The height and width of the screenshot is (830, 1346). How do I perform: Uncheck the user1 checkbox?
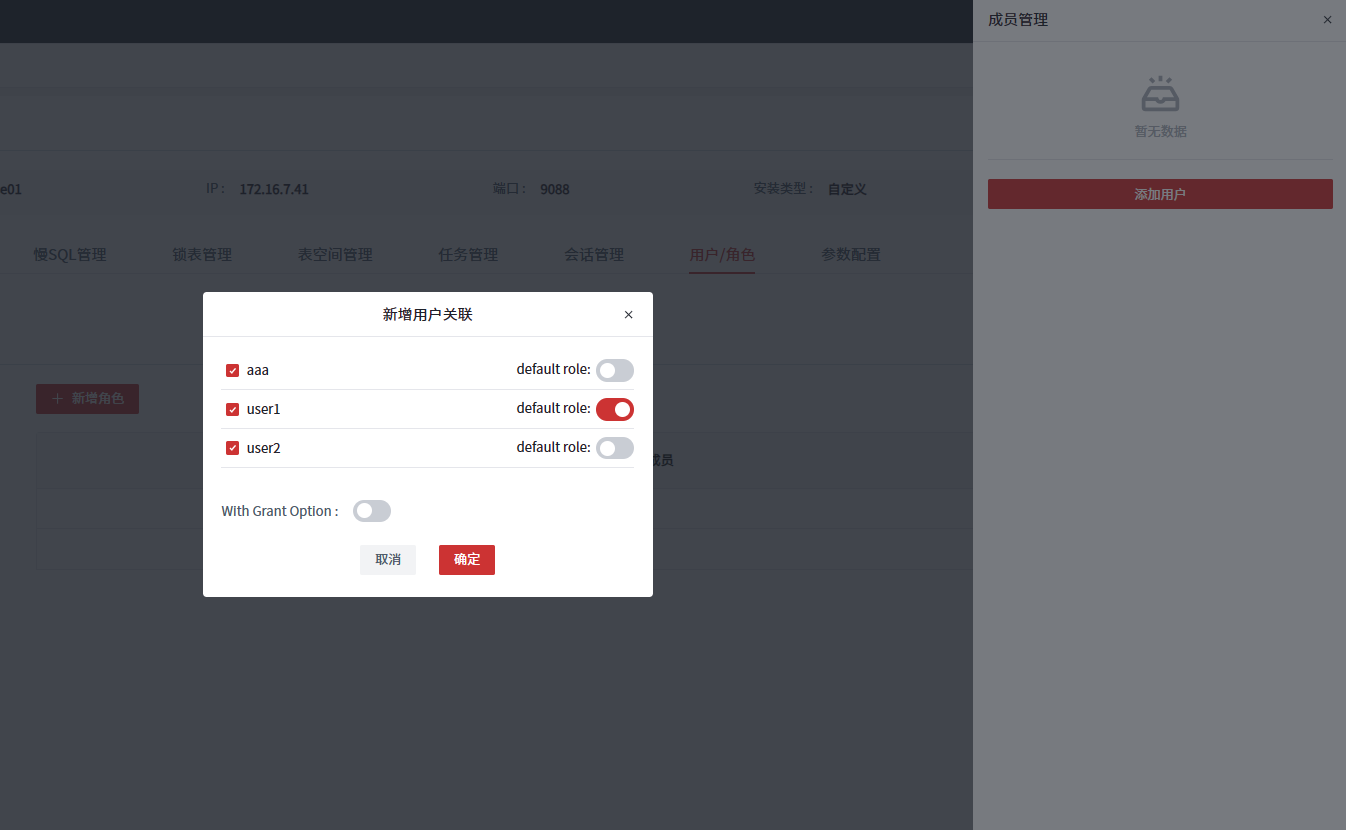232,409
